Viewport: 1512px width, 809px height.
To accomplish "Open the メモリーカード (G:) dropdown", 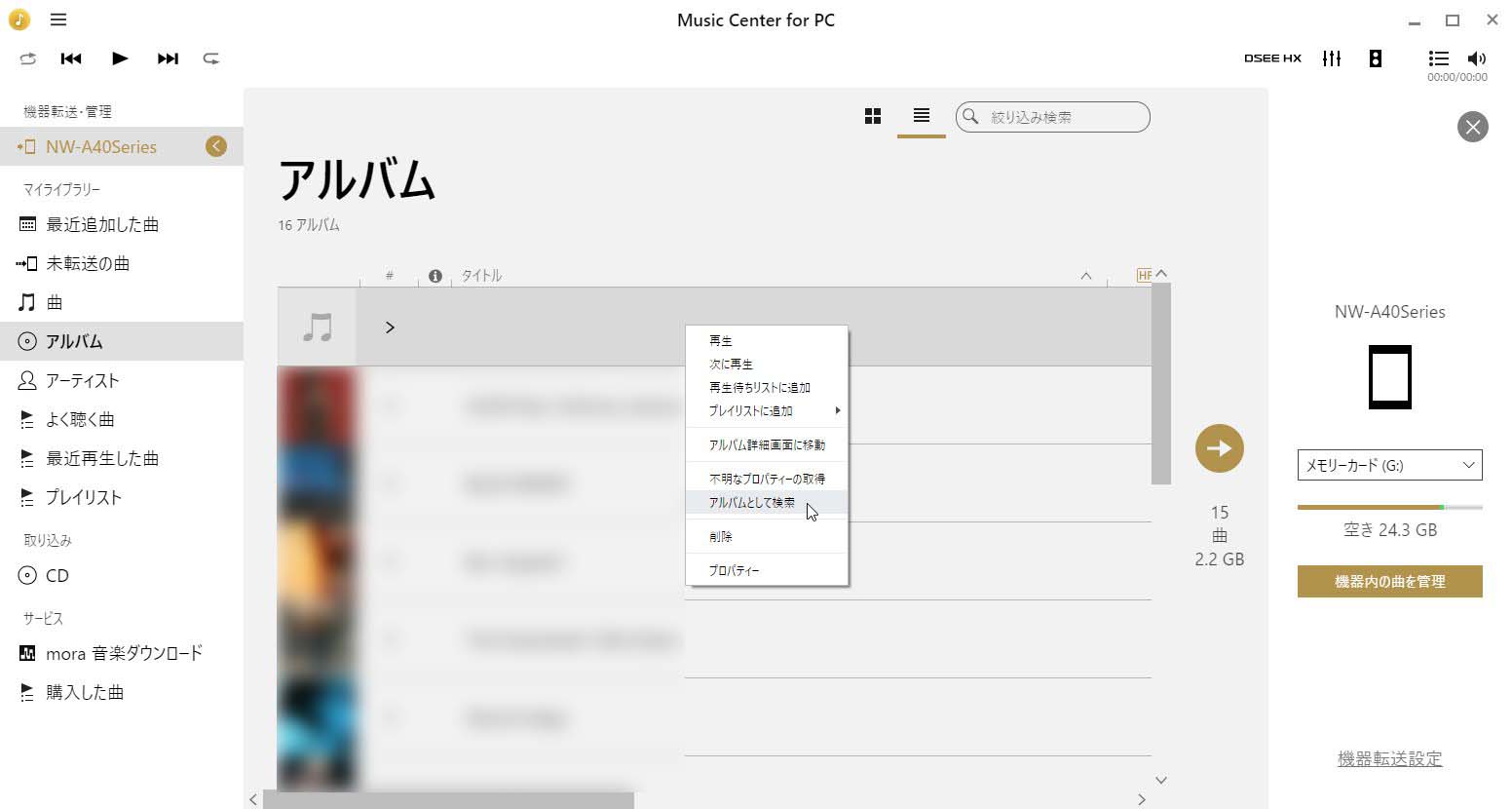I will point(1389,465).
